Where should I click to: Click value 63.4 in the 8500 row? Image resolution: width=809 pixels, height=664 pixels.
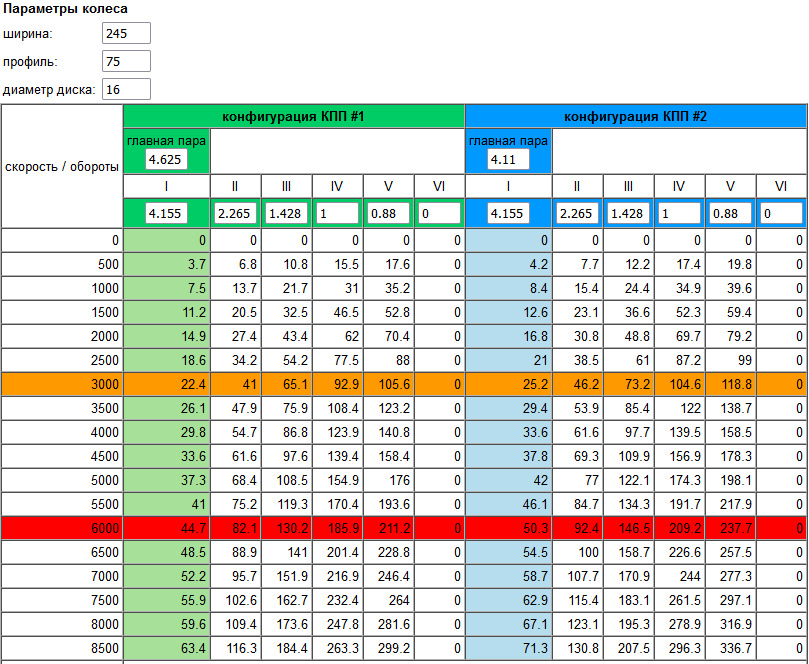(193, 649)
